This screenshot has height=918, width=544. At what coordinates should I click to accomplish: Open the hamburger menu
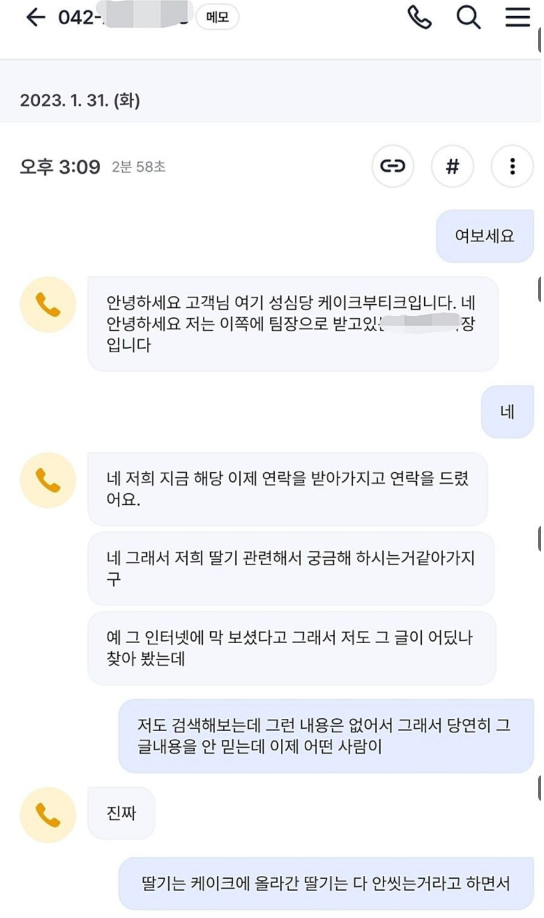(x=518, y=17)
